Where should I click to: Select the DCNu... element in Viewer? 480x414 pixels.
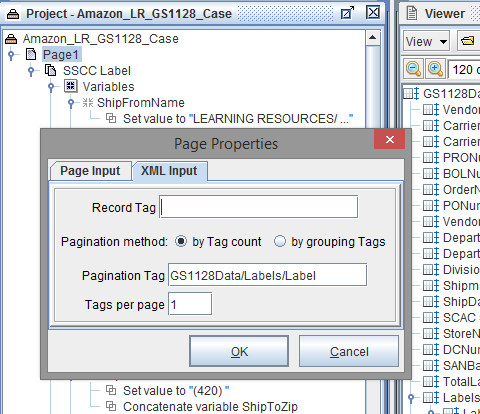click(x=461, y=350)
